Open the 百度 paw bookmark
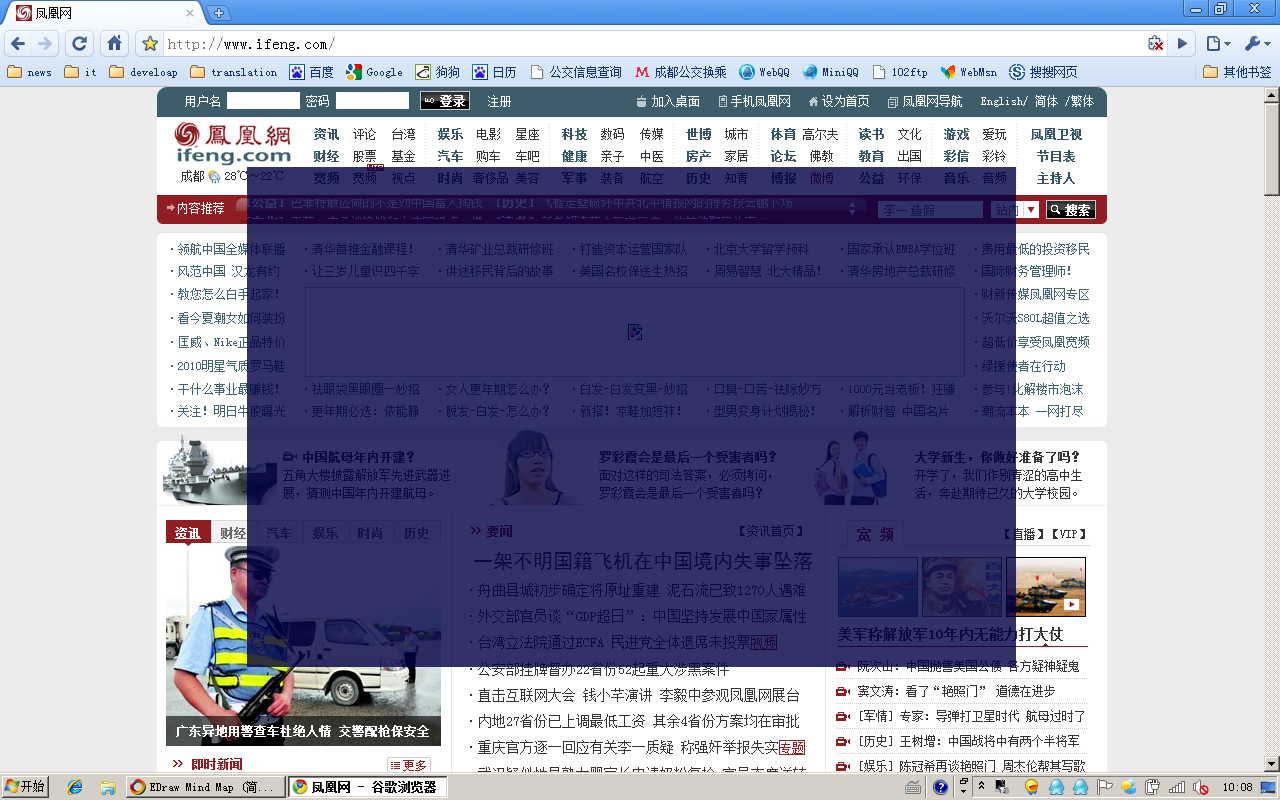This screenshot has width=1280, height=800. point(311,72)
